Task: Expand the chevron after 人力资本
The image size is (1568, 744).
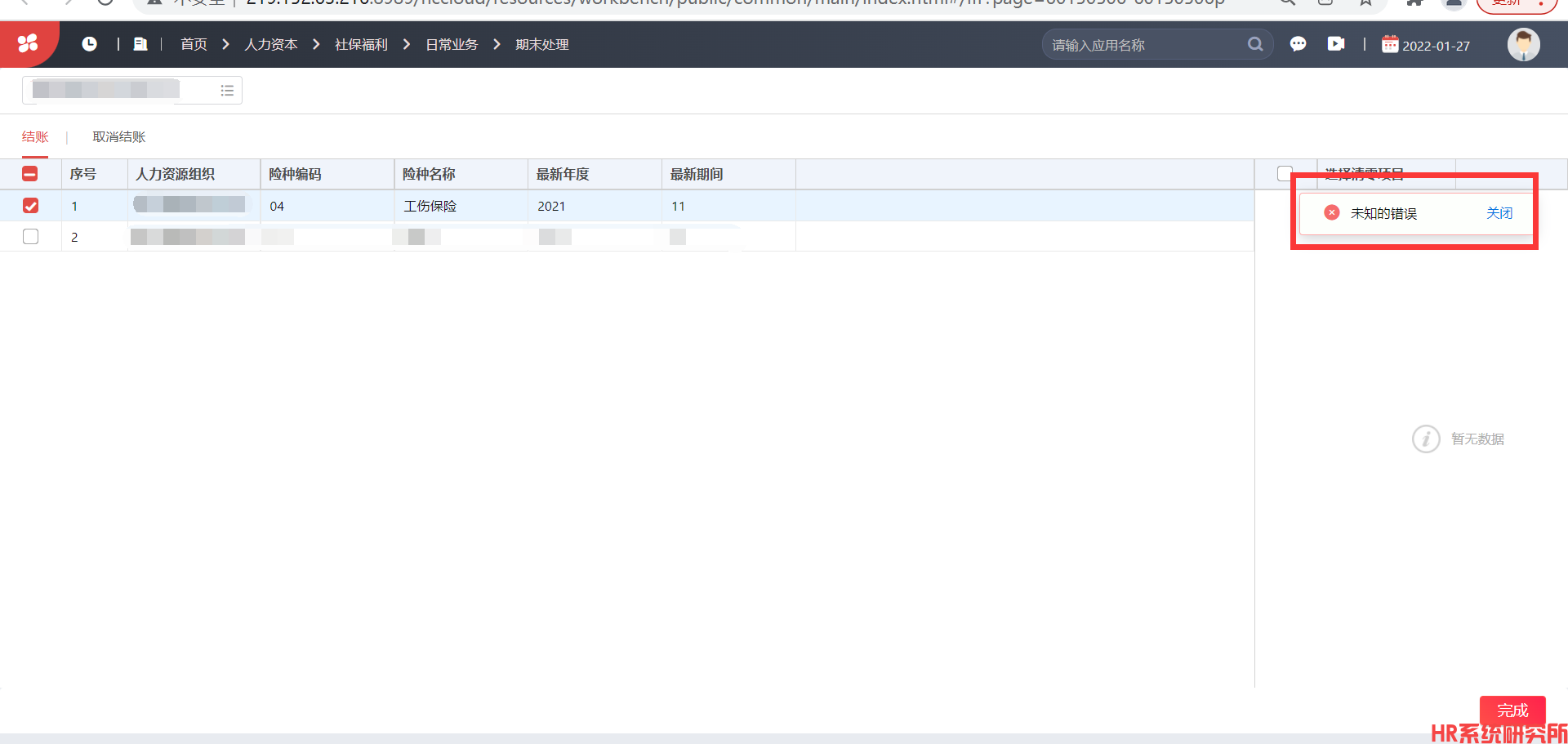Action: point(316,44)
